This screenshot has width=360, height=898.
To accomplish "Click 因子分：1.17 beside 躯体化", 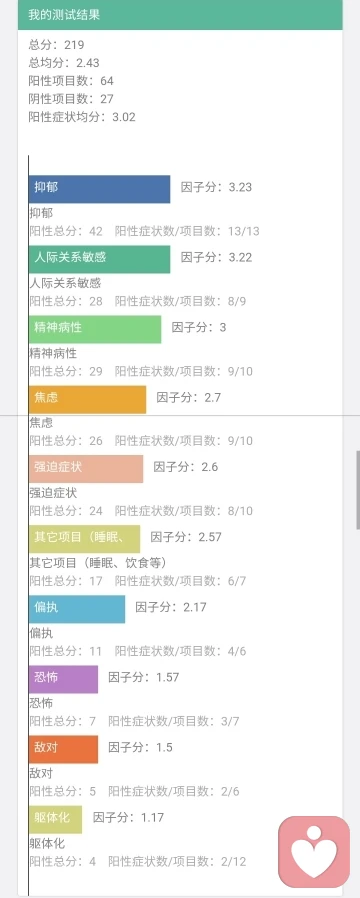I will coord(128,817).
